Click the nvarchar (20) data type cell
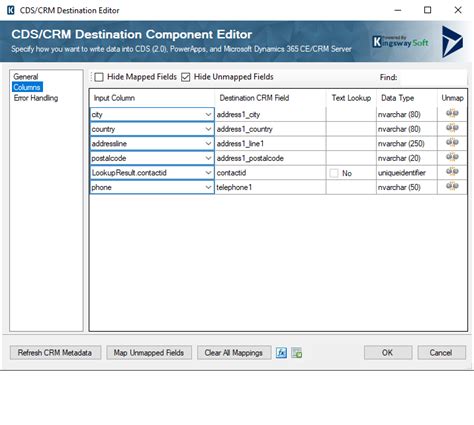The image size is (474, 425). [x=407, y=158]
